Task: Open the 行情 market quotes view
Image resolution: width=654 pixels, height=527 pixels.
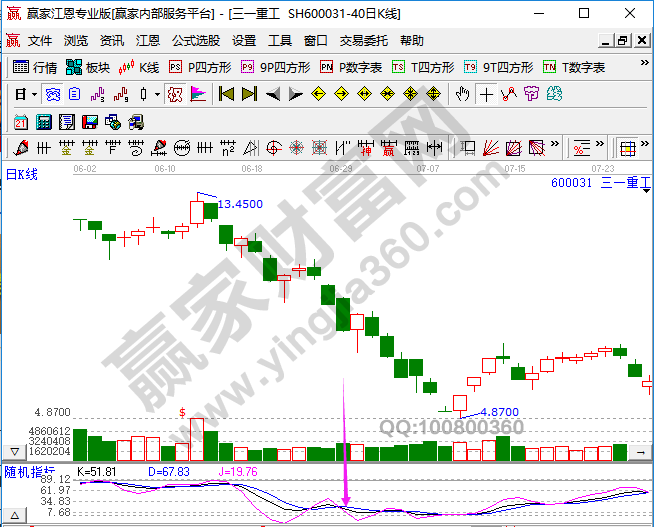Action: (35, 68)
